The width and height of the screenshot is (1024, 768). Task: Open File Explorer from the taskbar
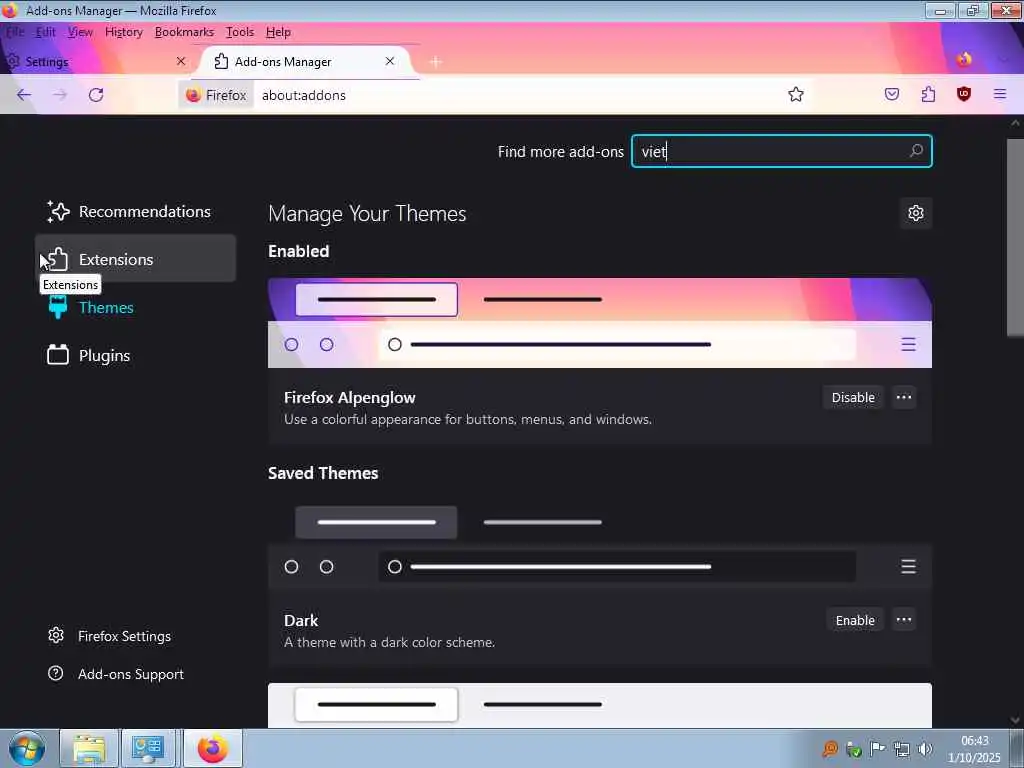89,748
